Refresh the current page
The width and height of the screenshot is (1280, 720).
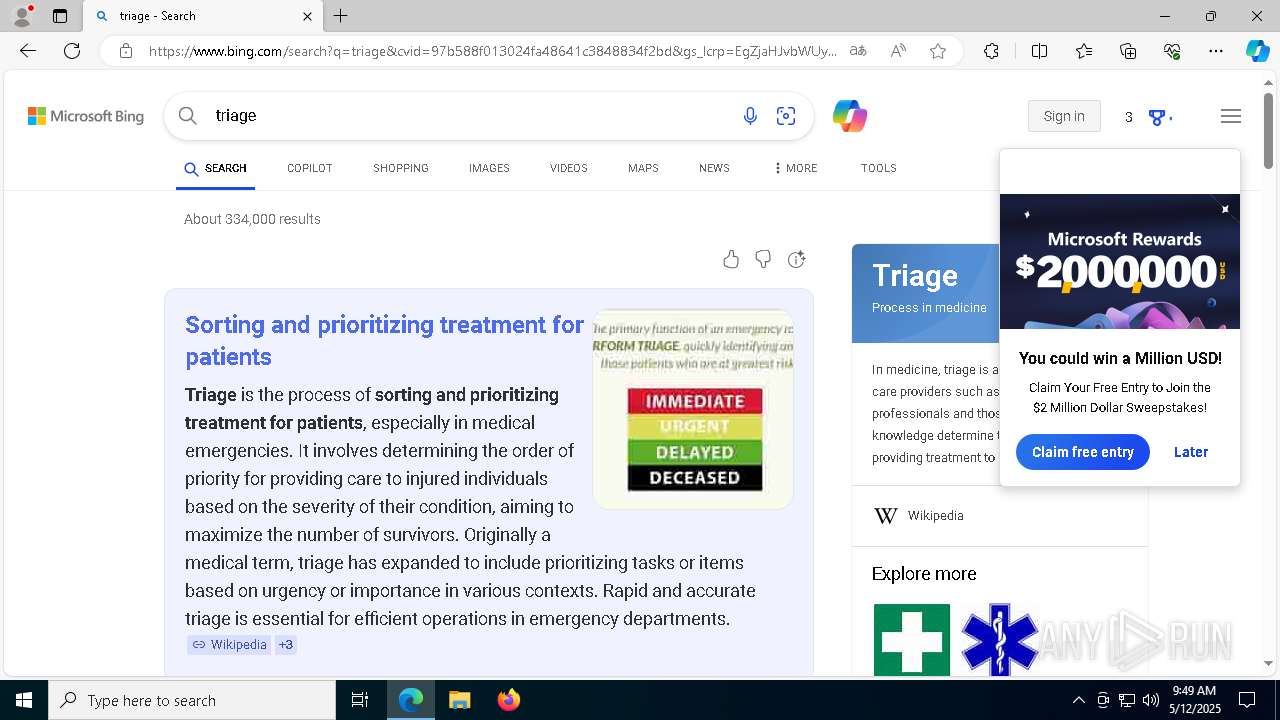(x=72, y=51)
